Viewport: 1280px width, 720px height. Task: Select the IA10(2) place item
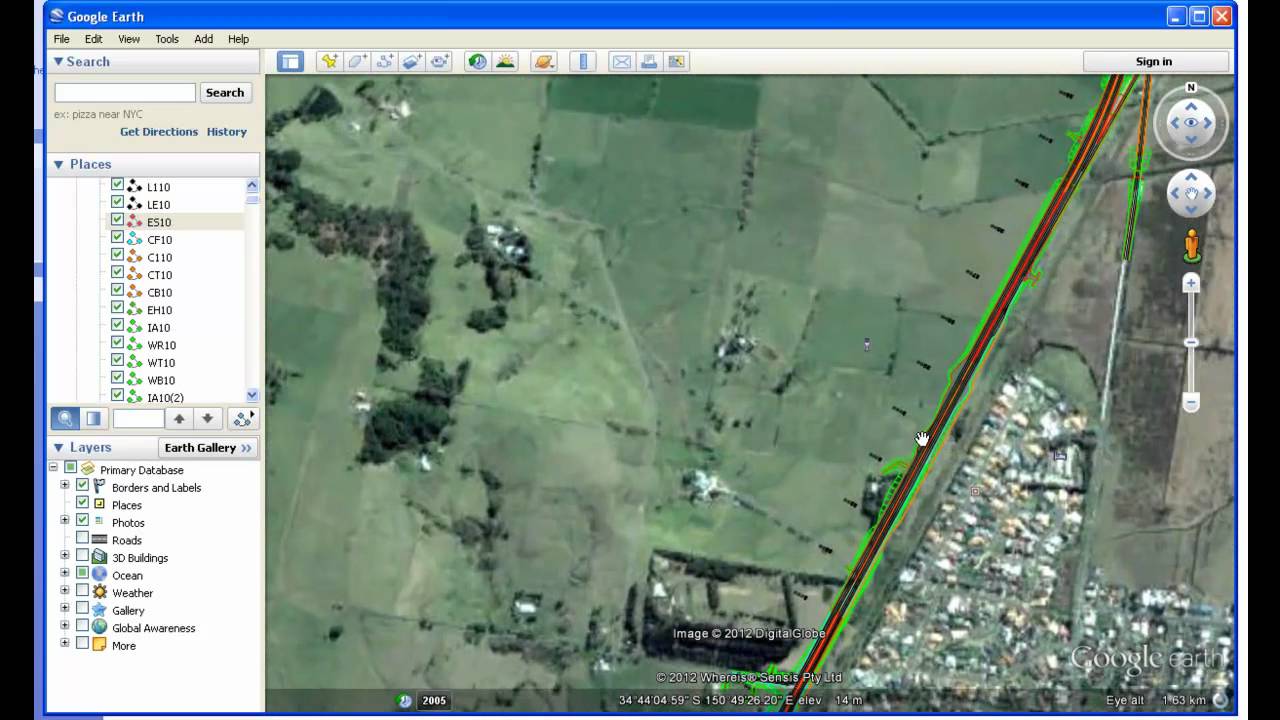coord(165,398)
